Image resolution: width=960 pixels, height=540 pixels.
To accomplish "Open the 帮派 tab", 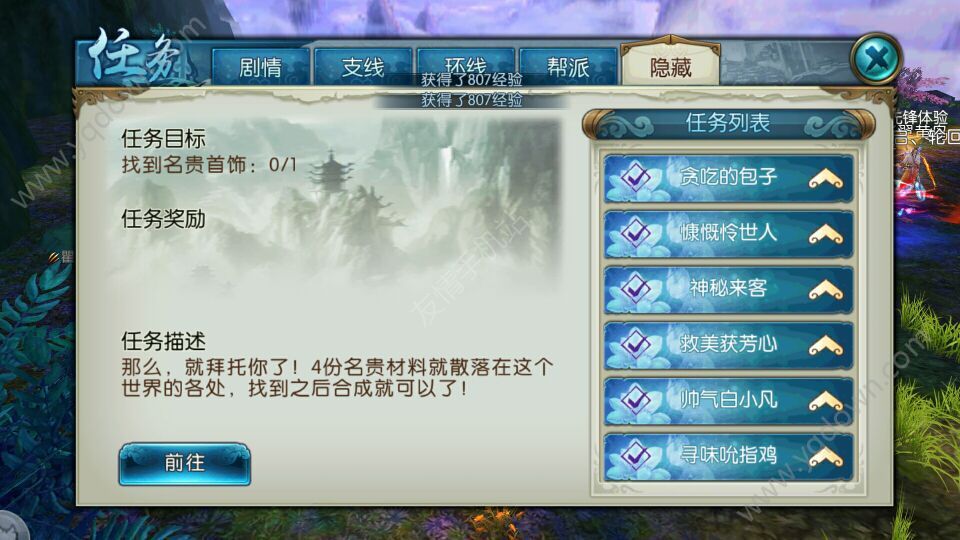I will (x=568, y=66).
